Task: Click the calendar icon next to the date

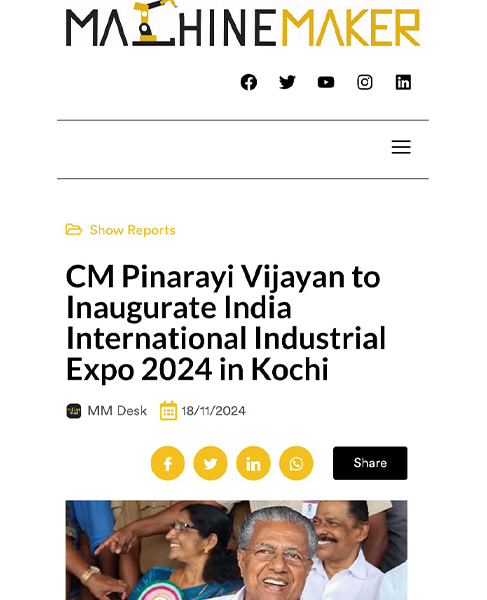Action: (168, 411)
